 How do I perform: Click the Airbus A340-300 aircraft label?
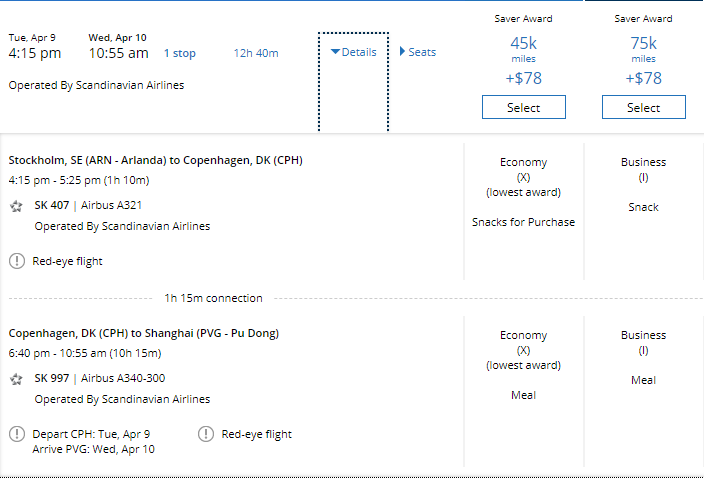pos(123,379)
